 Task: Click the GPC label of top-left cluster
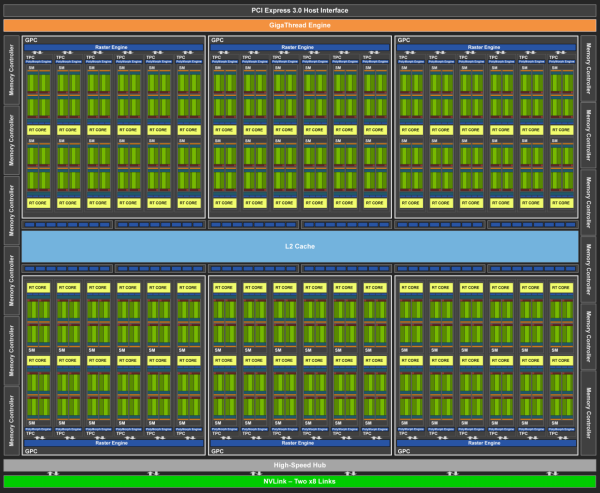coord(33,41)
